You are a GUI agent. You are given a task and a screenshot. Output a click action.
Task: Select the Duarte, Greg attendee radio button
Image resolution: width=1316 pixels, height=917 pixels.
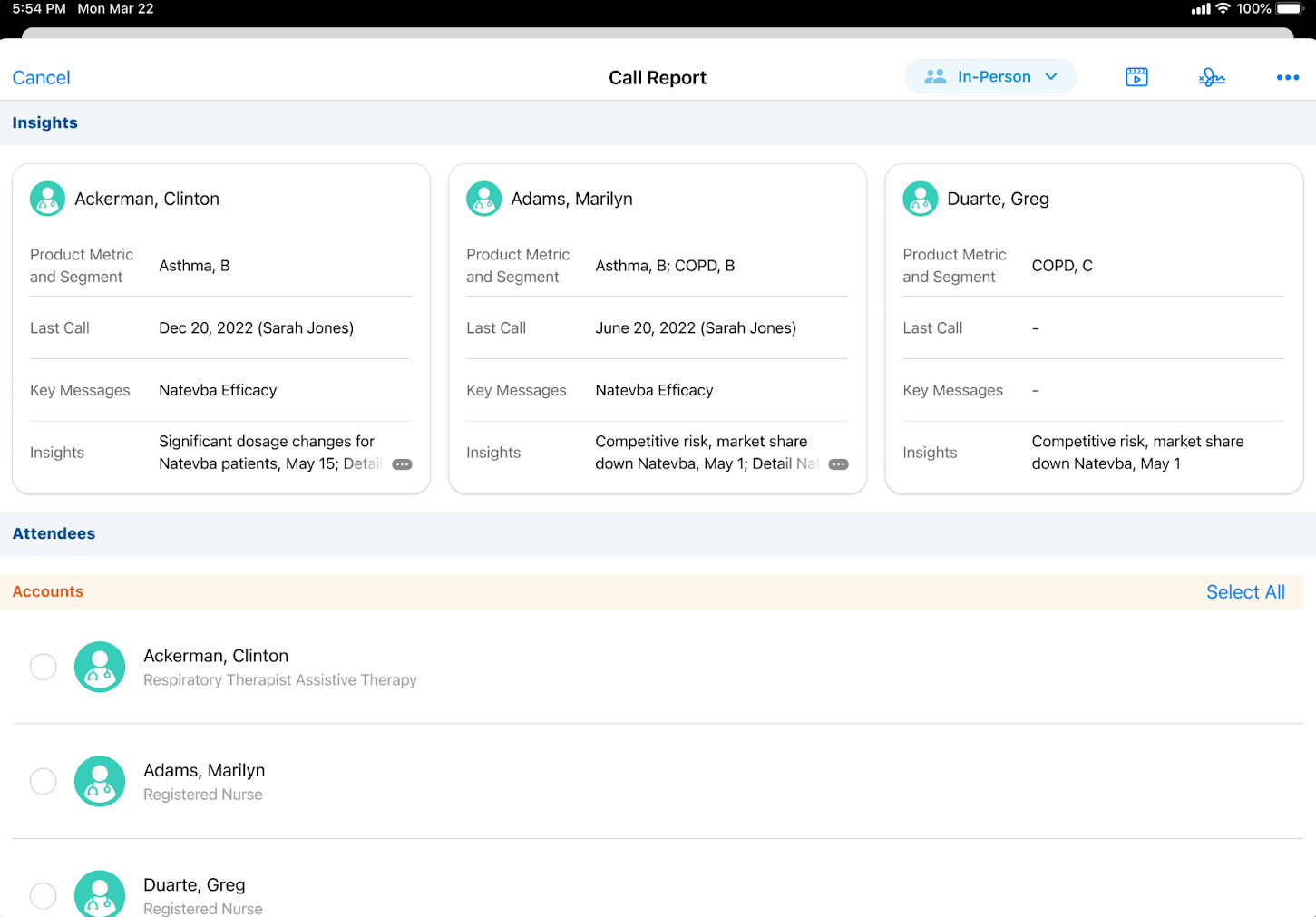pos(44,895)
